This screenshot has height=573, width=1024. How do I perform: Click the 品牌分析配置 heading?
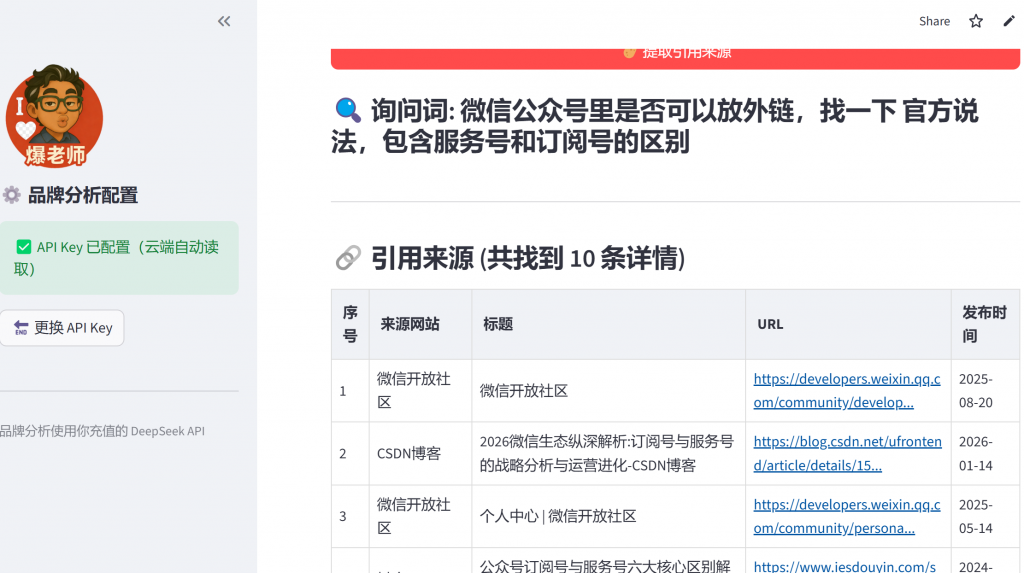pos(83,195)
